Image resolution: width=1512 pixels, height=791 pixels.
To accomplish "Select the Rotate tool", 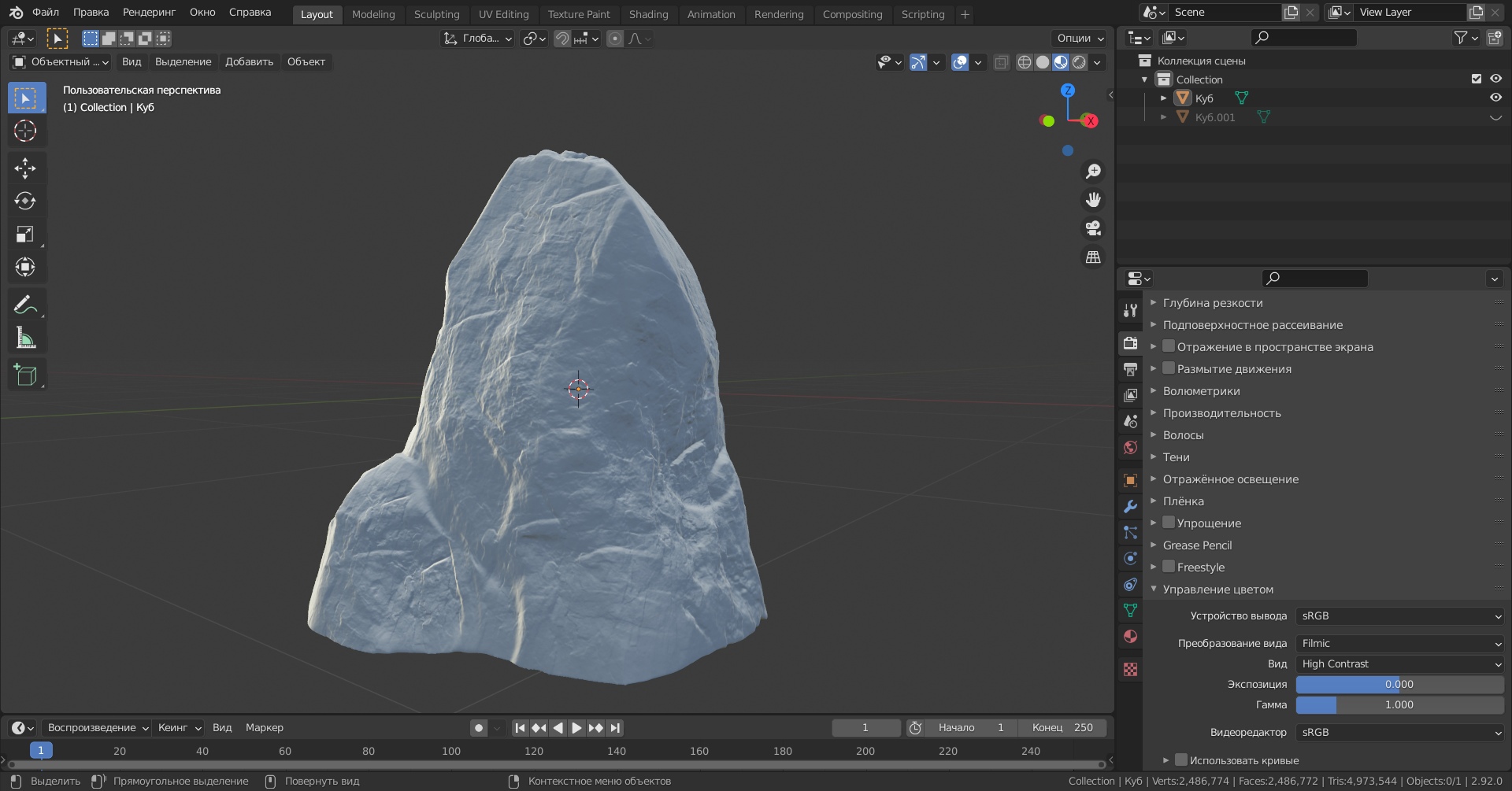I will [25, 201].
